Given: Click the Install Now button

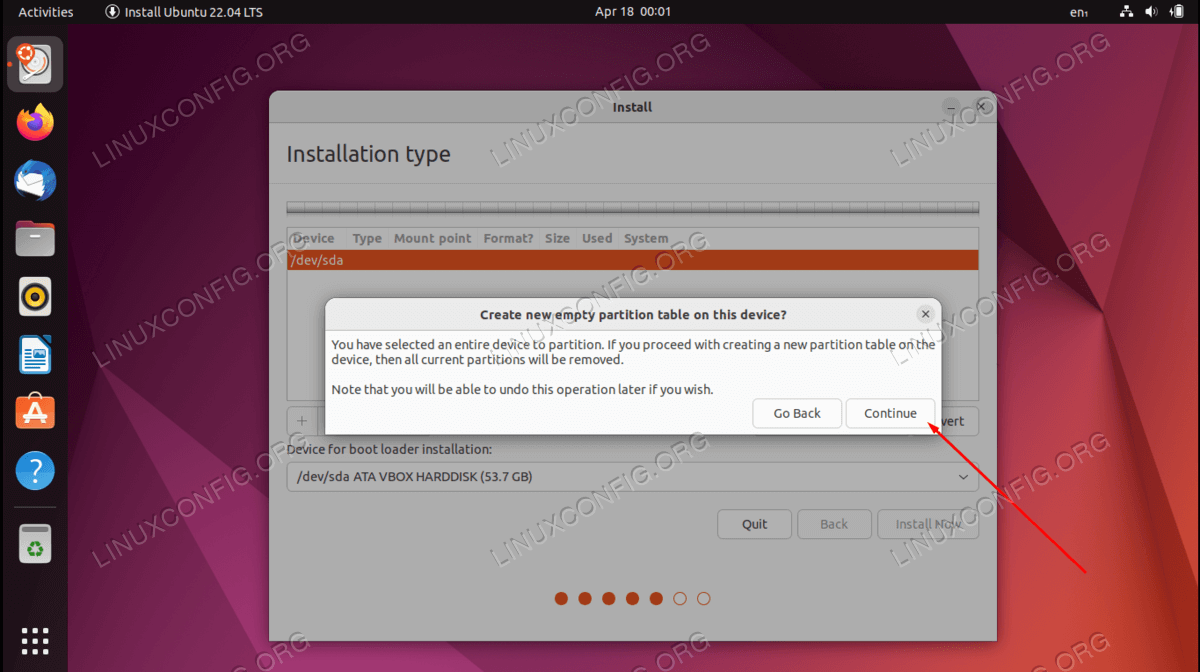Looking at the screenshot, I should pos(928,524).
